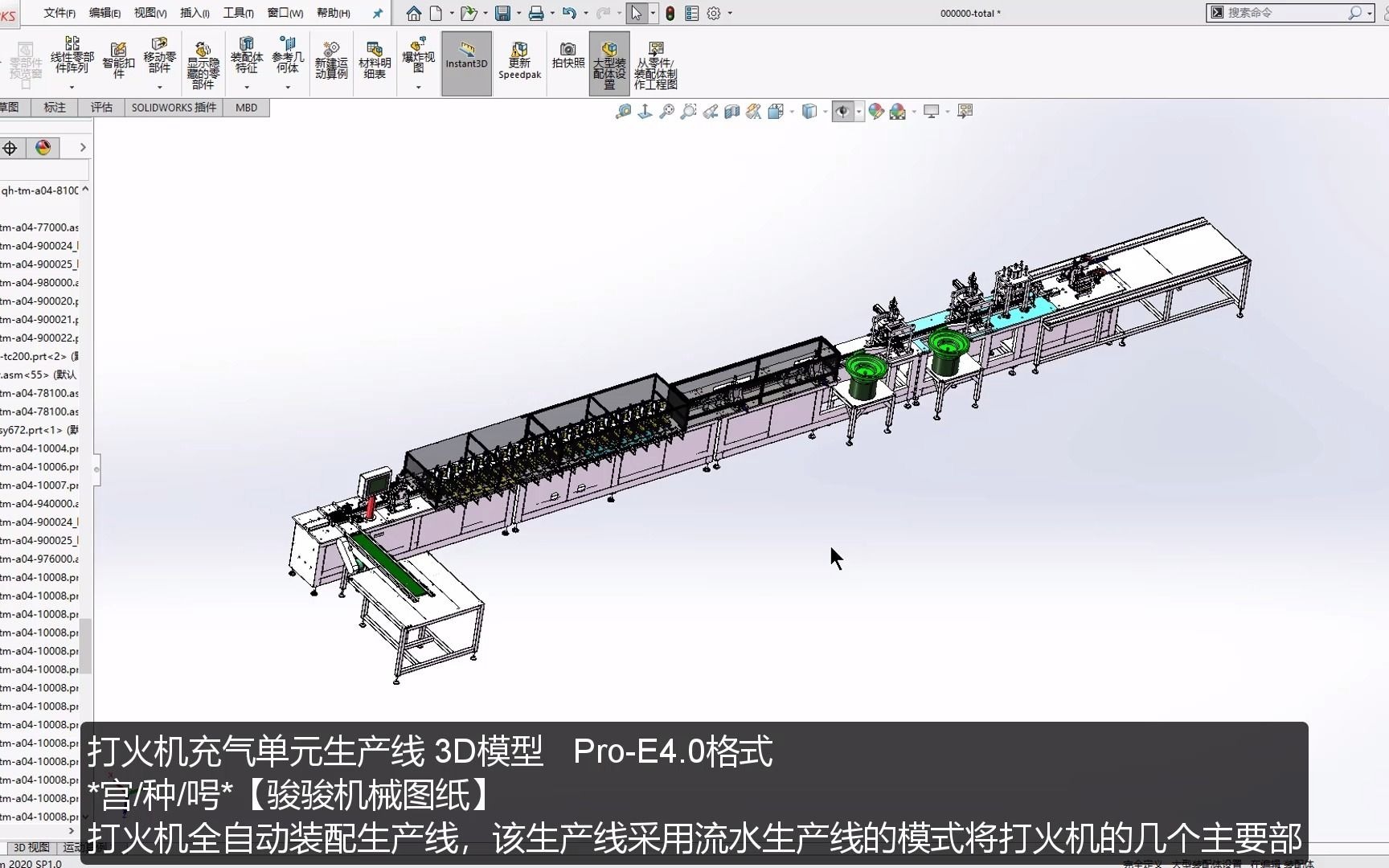Save the document with the Save icon

(503, 13)
